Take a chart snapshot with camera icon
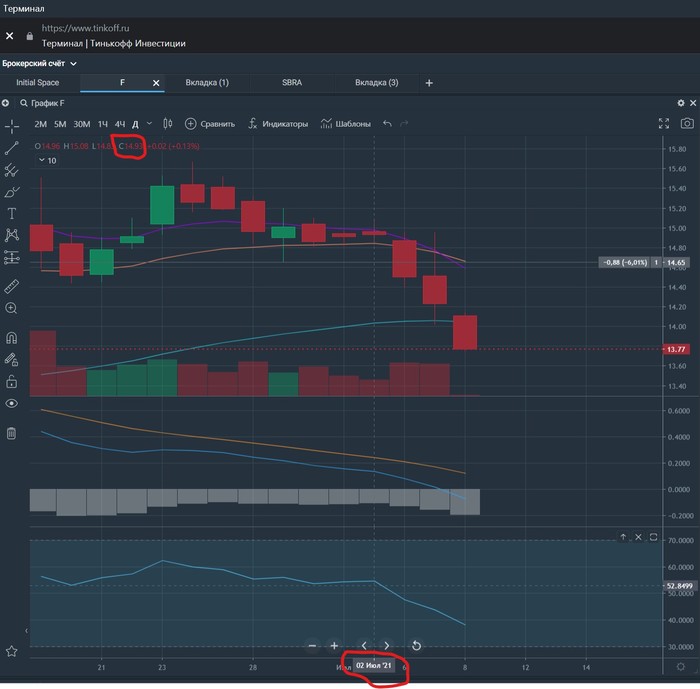The height and width of the screenshot is (689, 700). [687, 124]
